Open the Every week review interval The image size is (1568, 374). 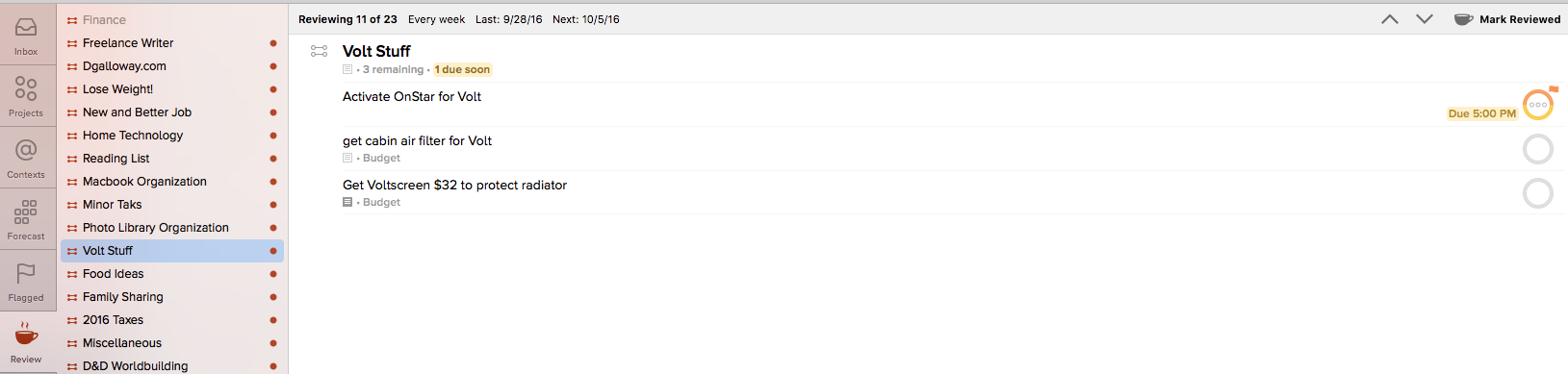pos(436,19)
